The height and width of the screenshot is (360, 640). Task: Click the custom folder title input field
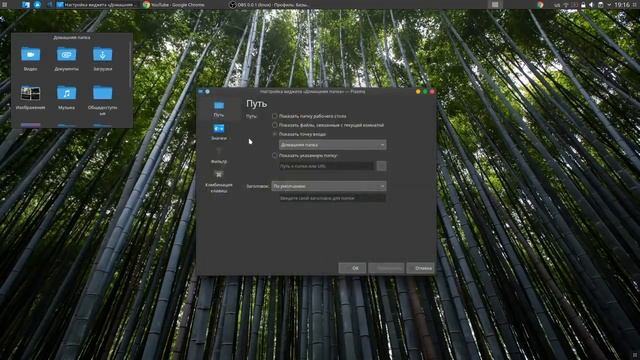pos(332,198)
